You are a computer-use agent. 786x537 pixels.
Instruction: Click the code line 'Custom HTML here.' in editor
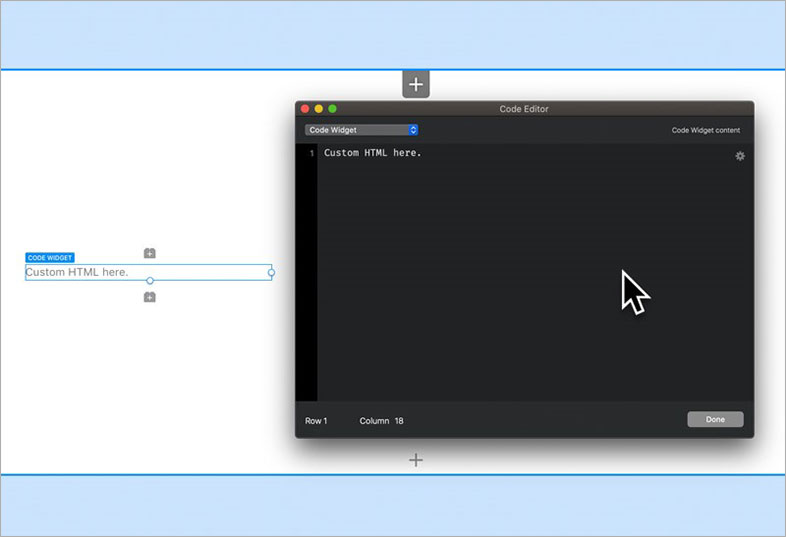(372, 152)
